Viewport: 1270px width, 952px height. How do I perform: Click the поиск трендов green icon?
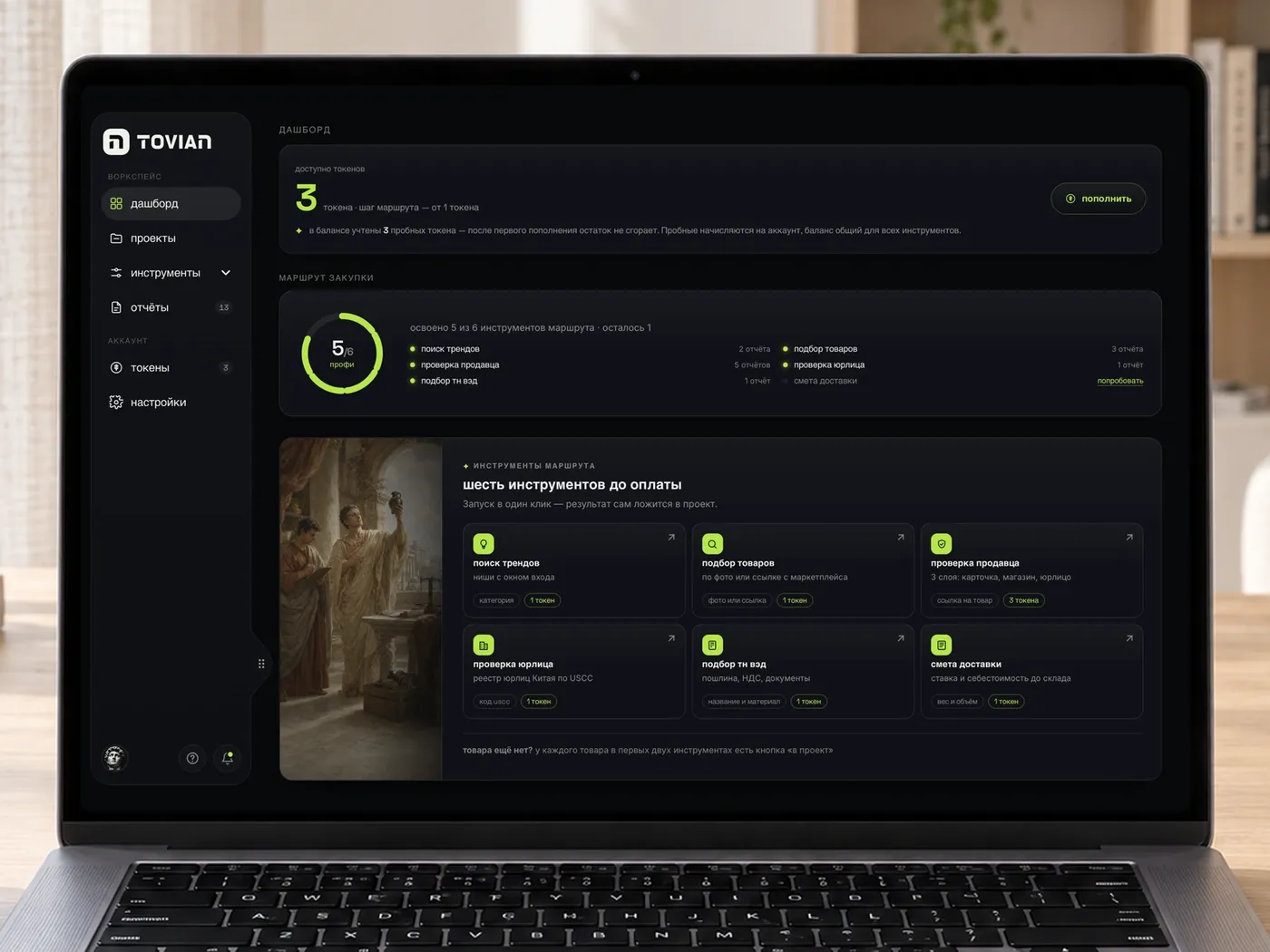point(484,544)
